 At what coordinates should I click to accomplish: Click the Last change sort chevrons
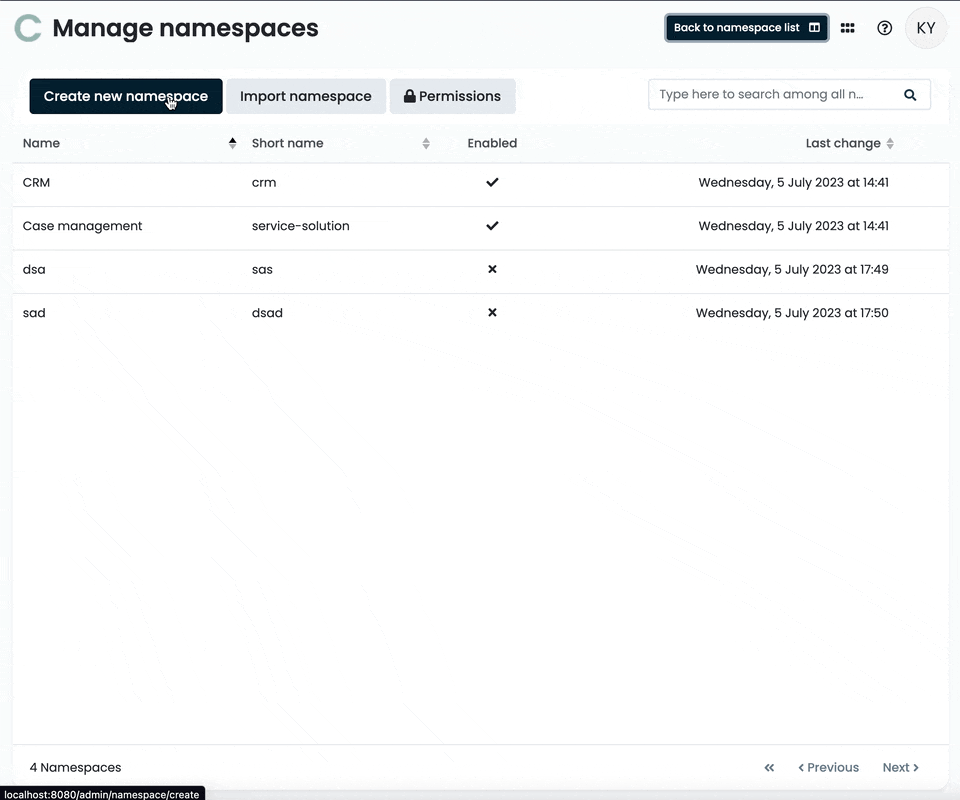tap(890, 143)
